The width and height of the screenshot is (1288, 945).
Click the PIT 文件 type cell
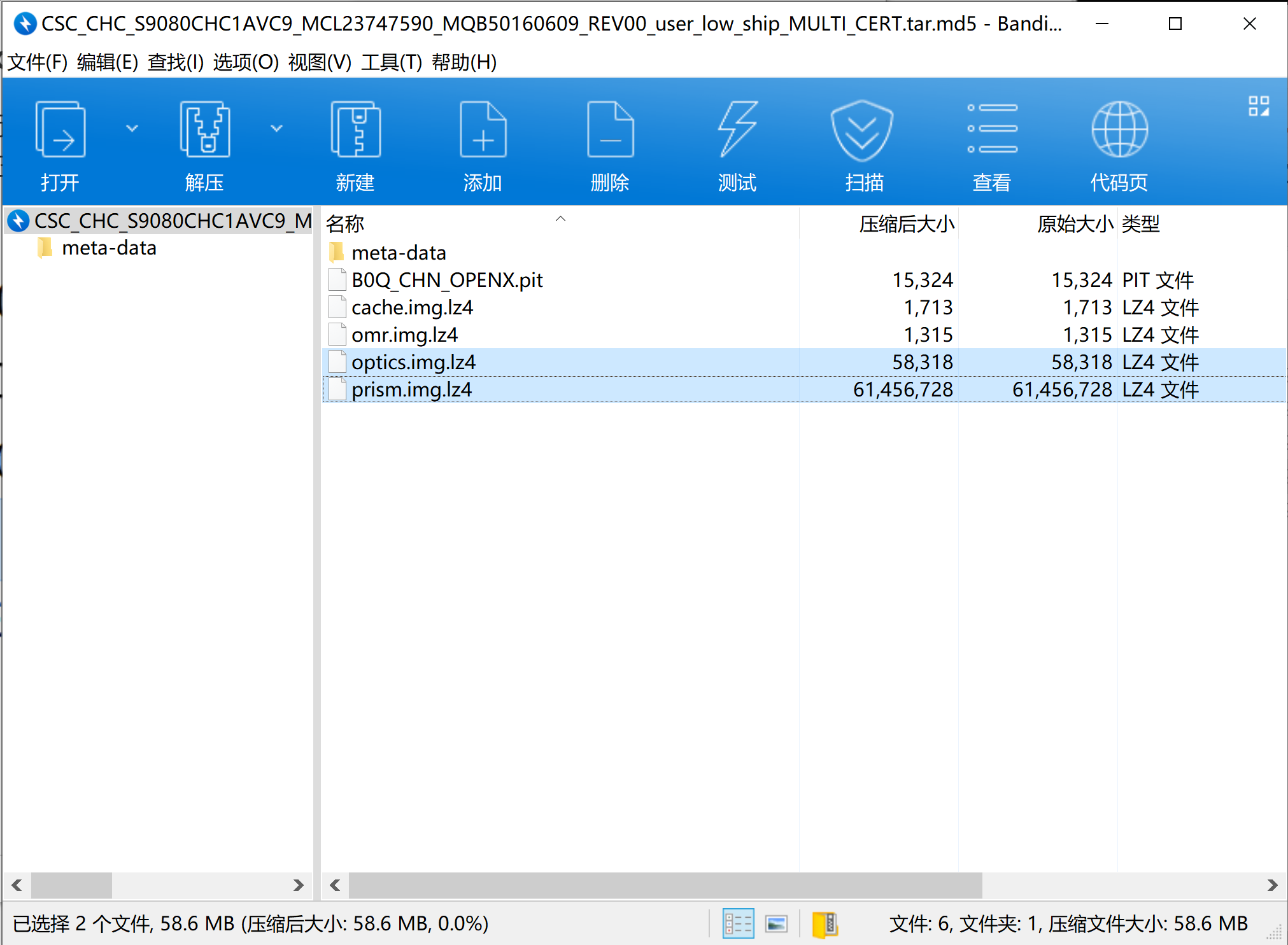(1157, 280)
